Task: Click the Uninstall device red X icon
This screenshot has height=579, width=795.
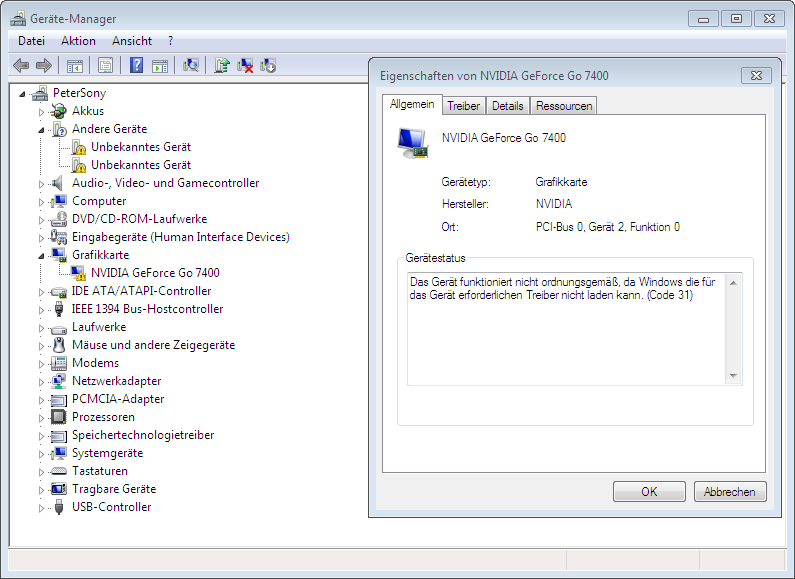Action: click(x=245, y=65)
